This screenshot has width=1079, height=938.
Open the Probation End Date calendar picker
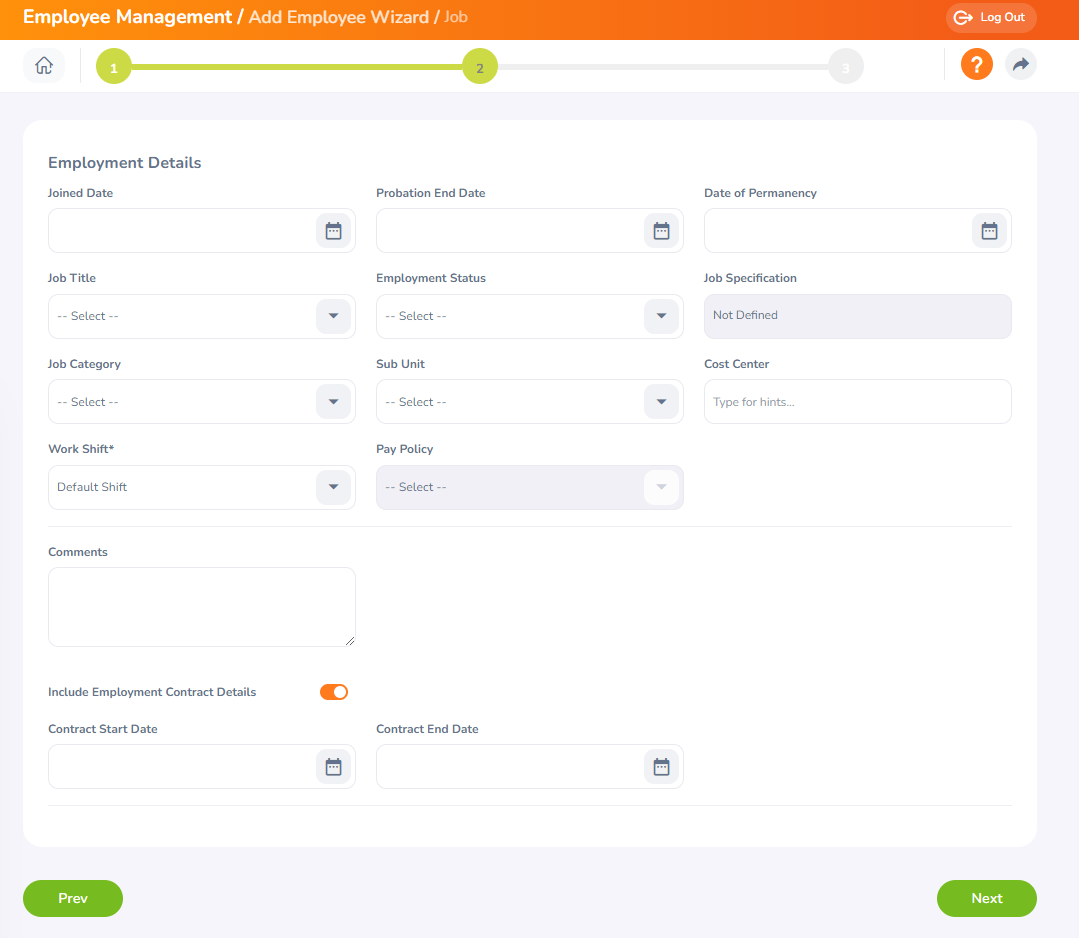point(661,230)
